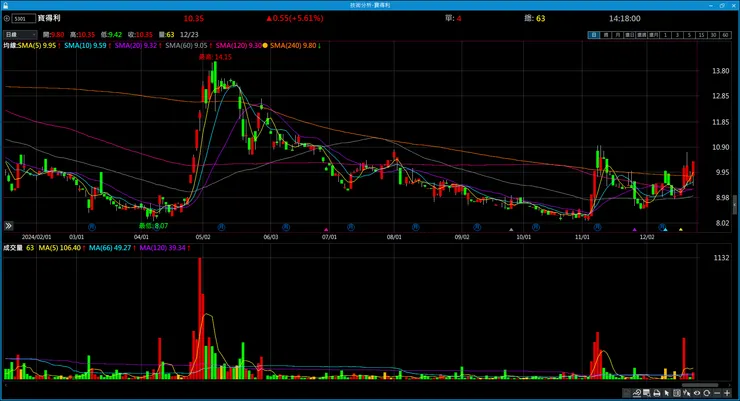
Task: Click the print chart icon
Action: [x=656, y=393]
